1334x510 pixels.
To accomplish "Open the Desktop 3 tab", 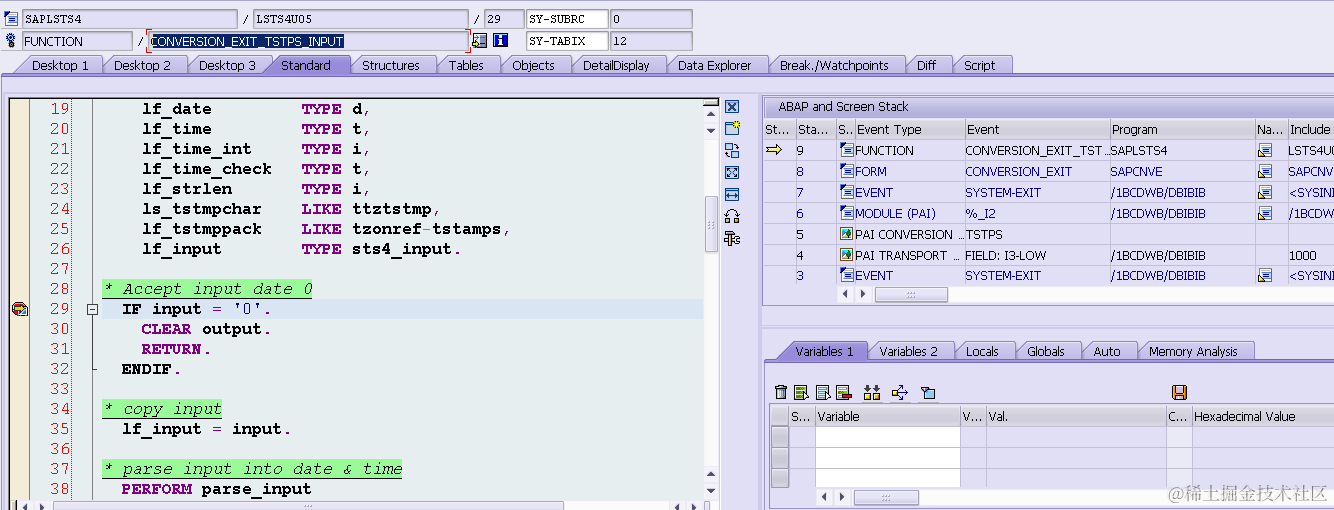I will pos(227,65).
